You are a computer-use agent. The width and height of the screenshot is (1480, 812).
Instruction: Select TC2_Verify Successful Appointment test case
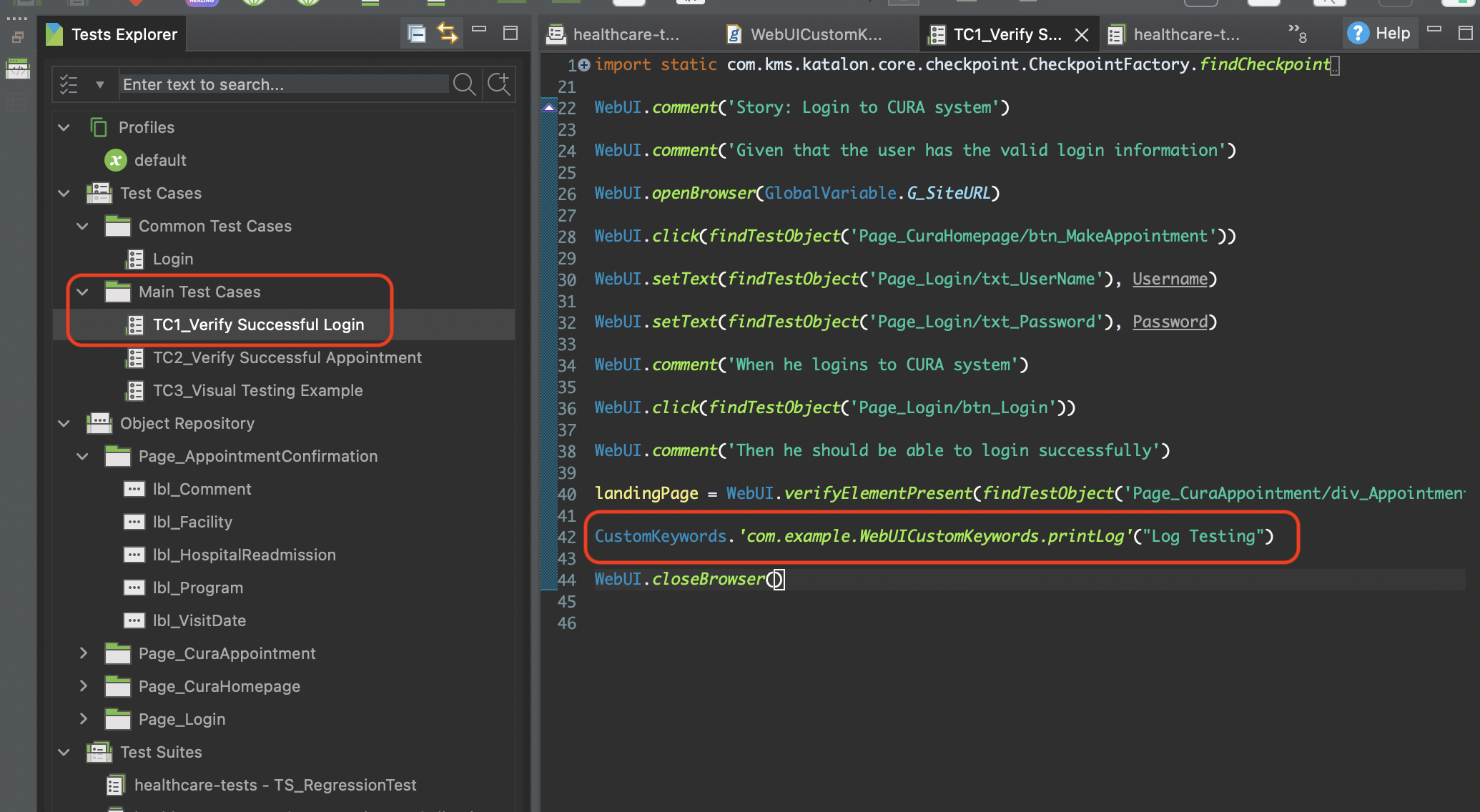pos(287,357)
